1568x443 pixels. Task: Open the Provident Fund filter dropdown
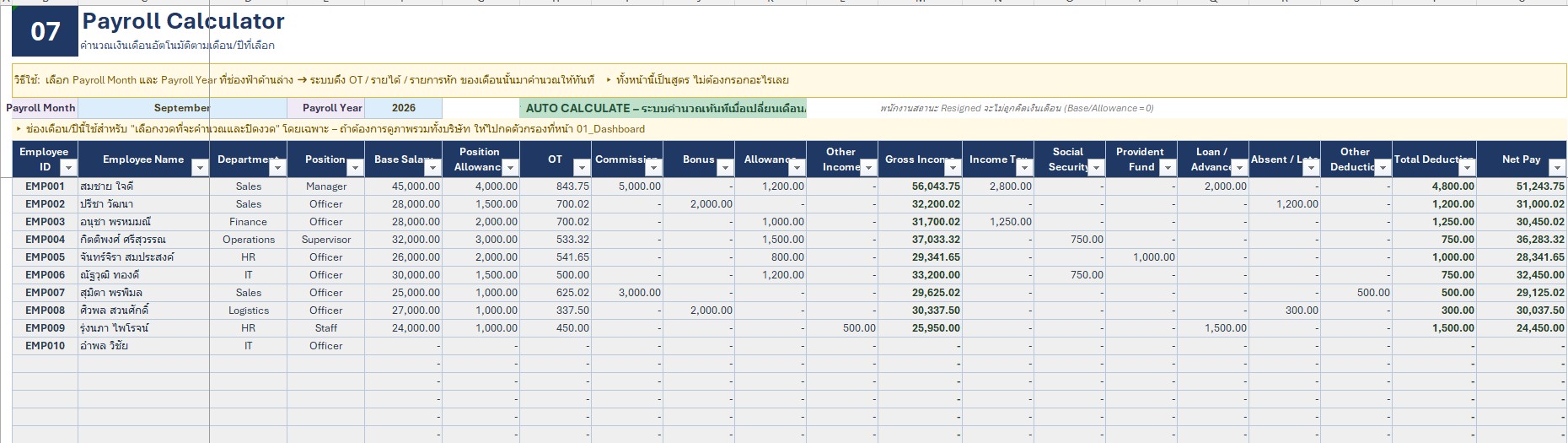[1168, 168]
